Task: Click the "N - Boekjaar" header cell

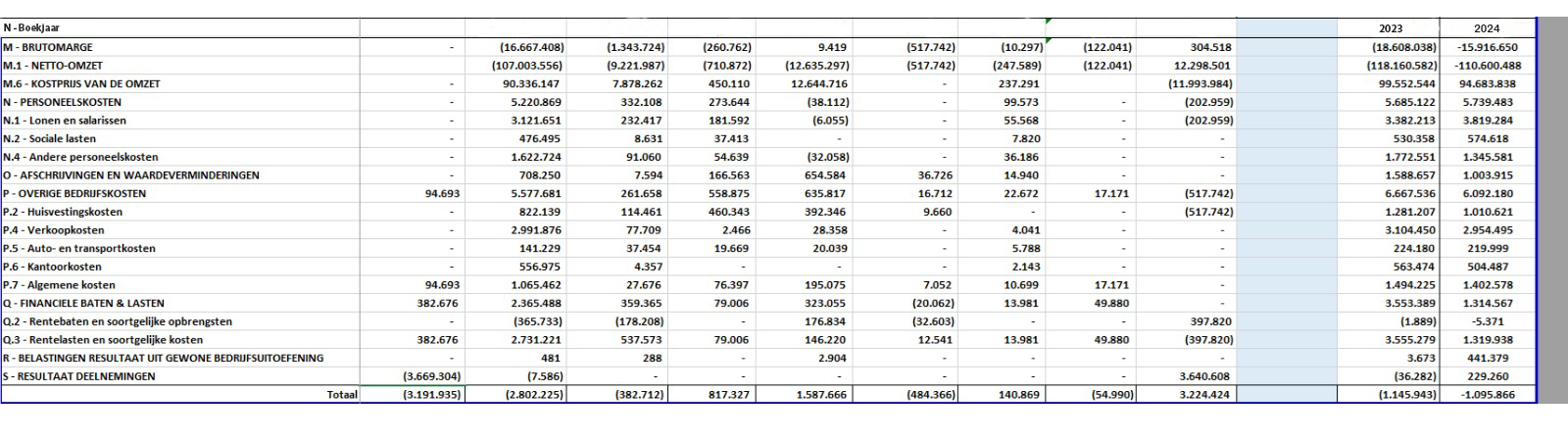Action: tap(30, 28)
